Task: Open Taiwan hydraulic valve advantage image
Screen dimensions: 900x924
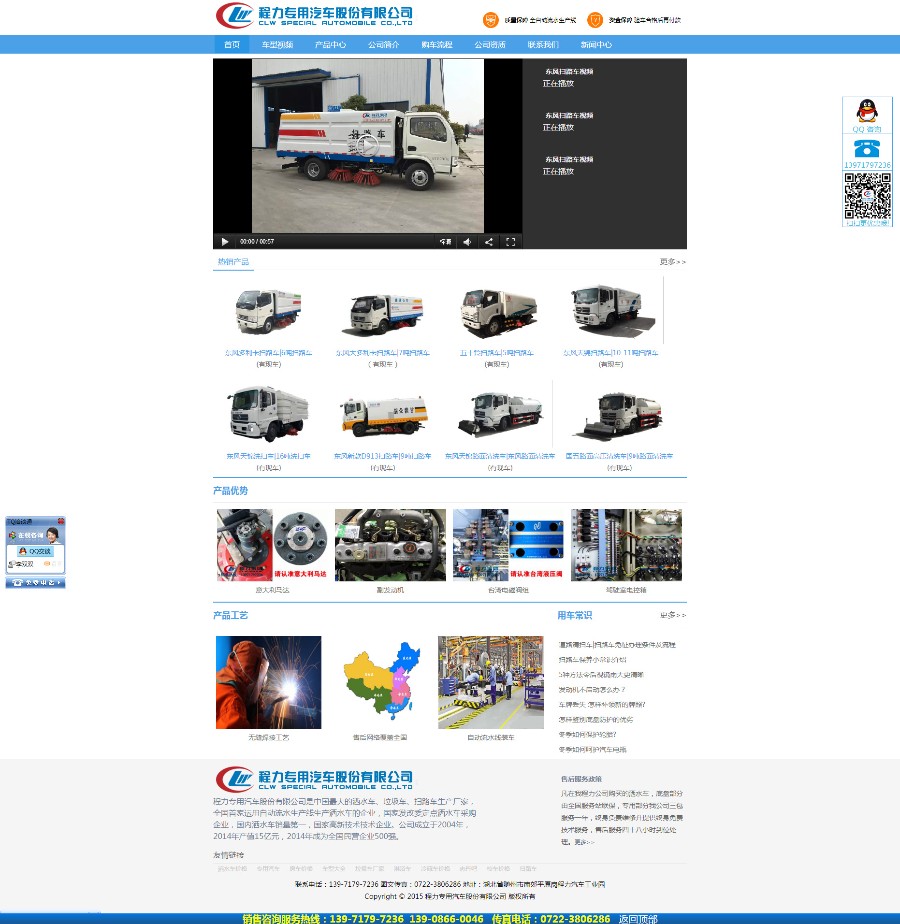Action: (x=508, y=545)
